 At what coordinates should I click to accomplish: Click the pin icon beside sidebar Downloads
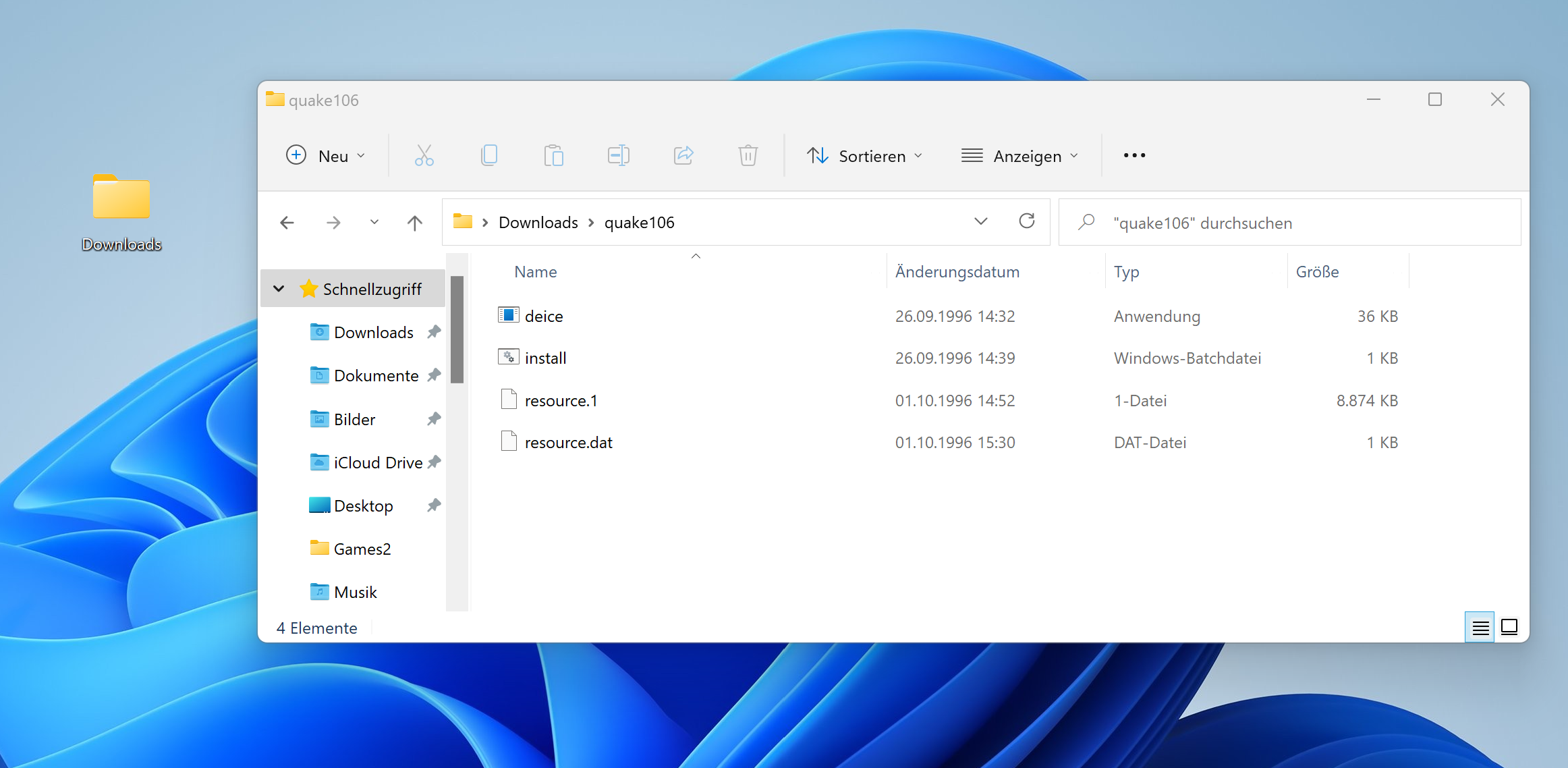coord(434,332)
